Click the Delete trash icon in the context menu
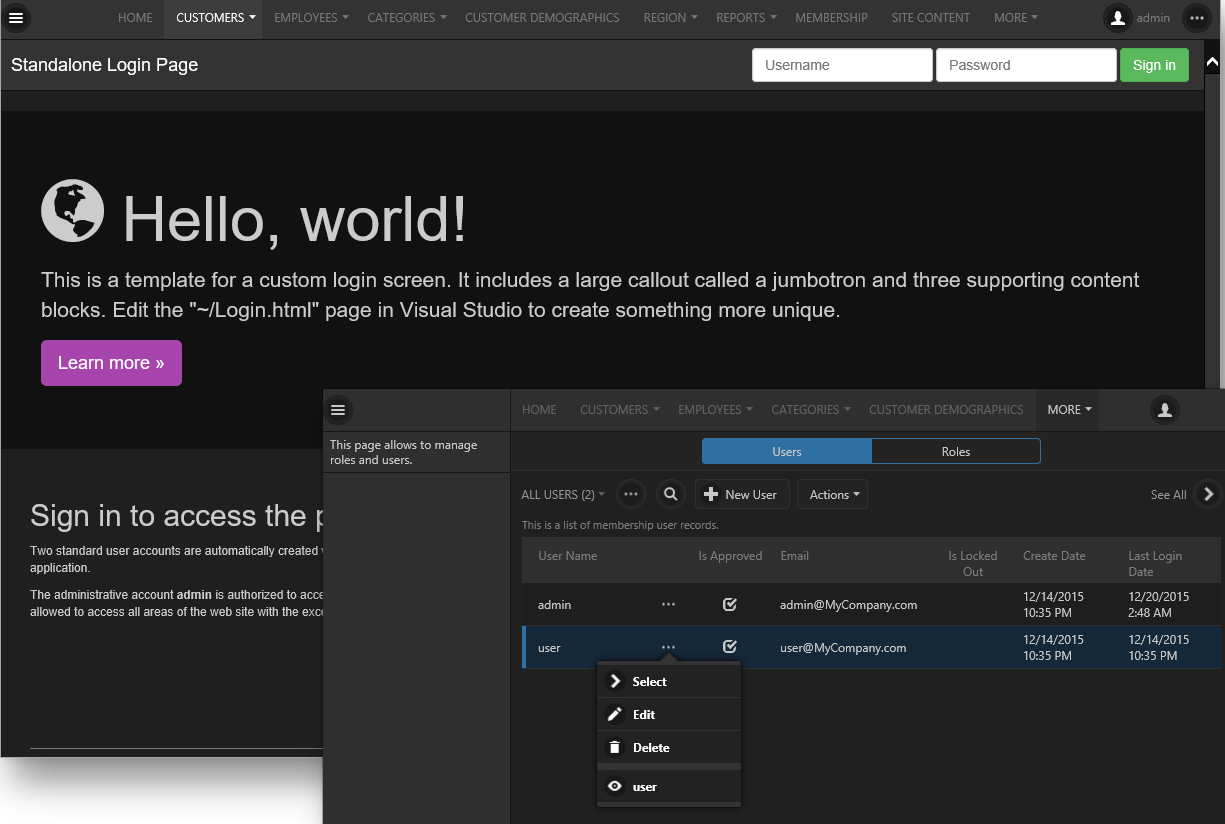Viewport: 1225px width, 824px height. (615, 747)
